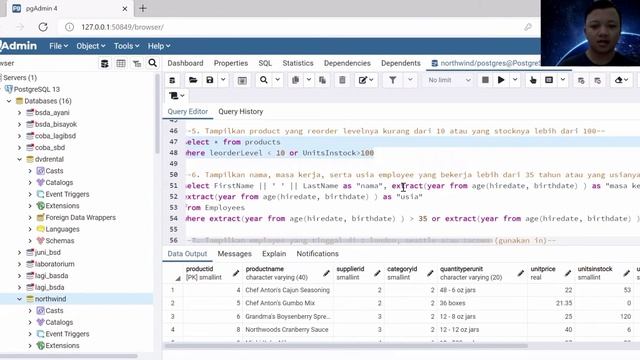This screenshot has height=360, width=640.
Task: Open a new browser tab
Action: click(x=143, y=8)
